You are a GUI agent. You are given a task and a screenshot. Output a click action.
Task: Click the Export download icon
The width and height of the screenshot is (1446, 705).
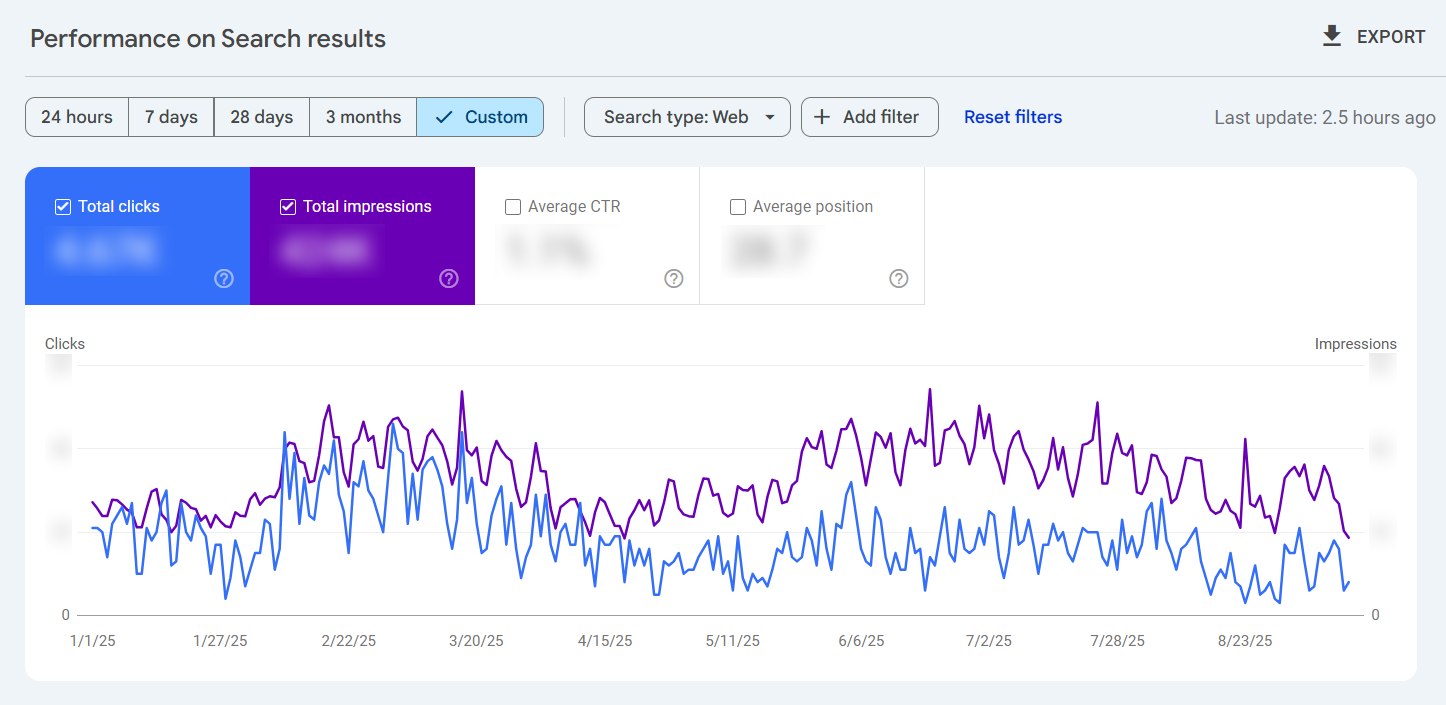click(1332, 36)
